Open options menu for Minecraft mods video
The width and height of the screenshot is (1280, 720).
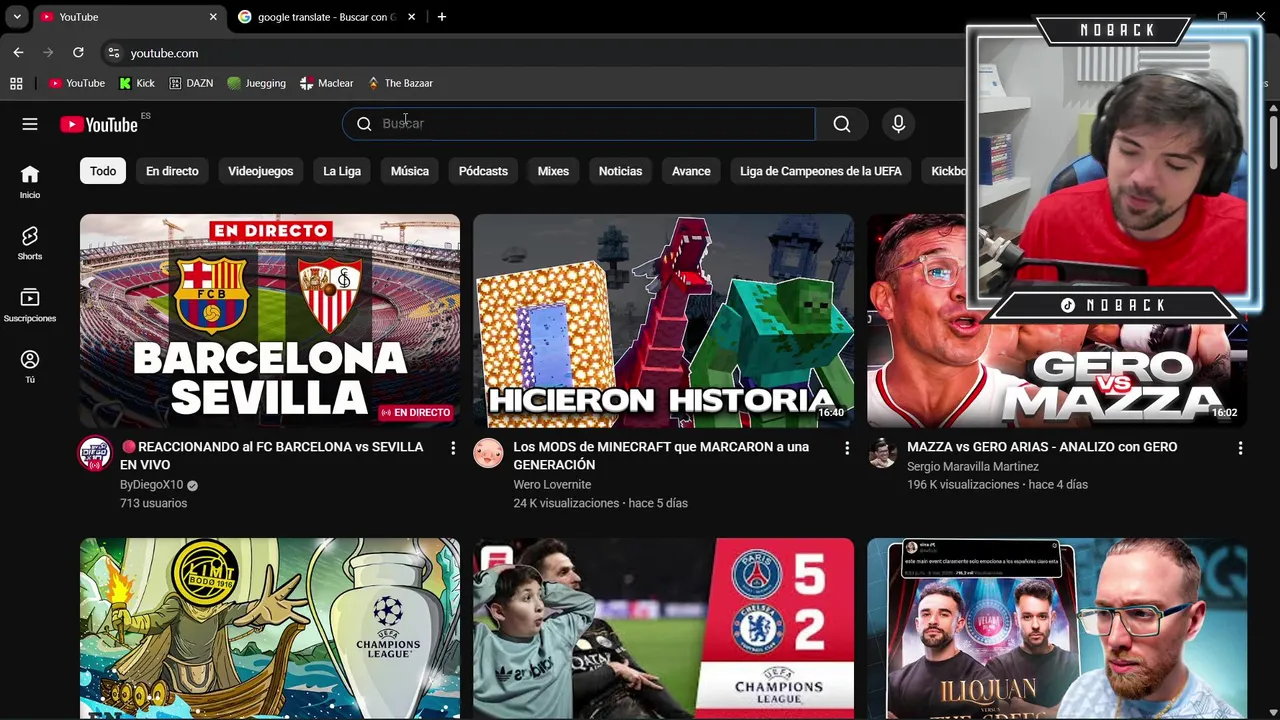(x=847, y=448)
